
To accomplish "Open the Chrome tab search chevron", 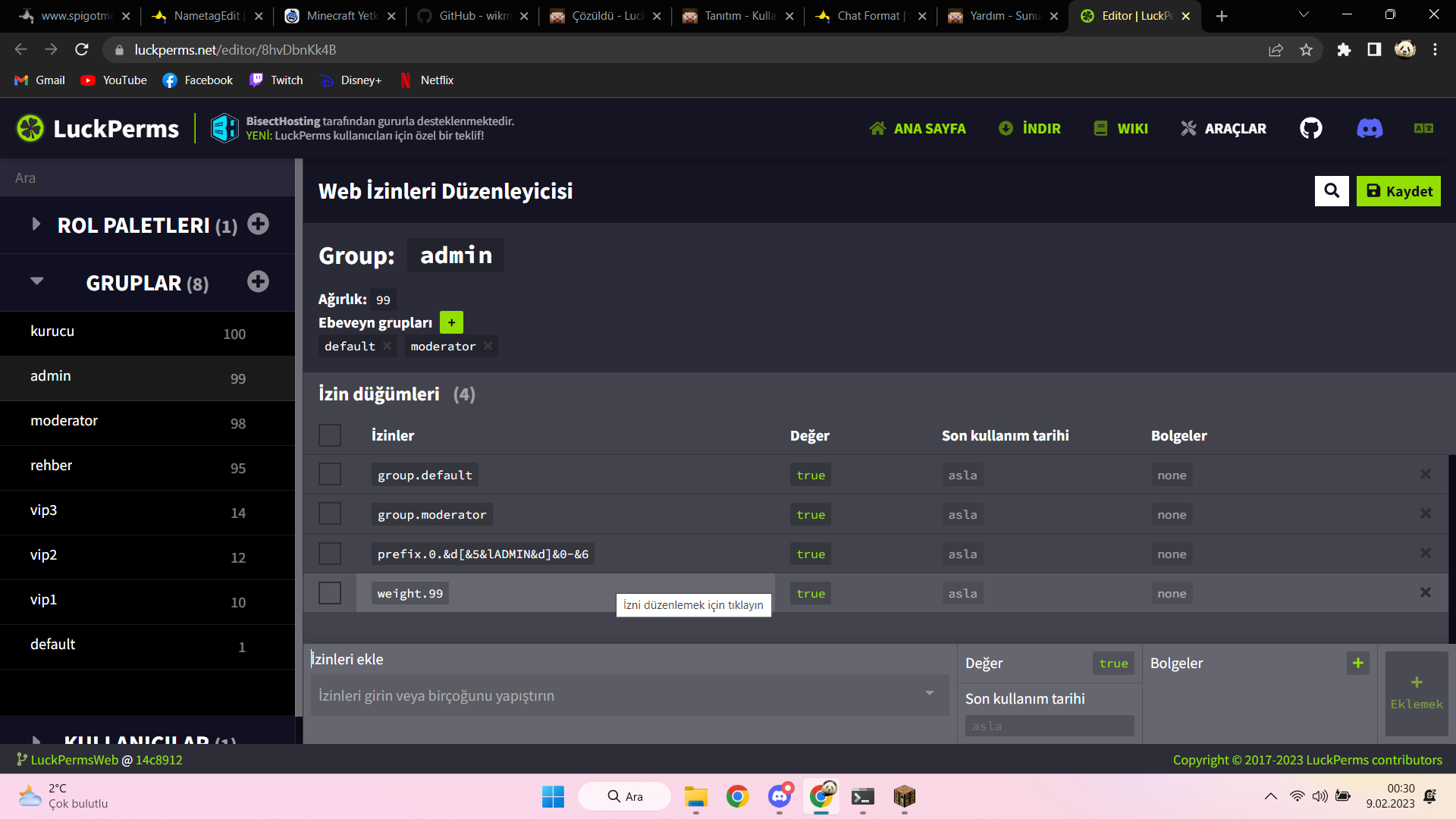I will click(x=1304, y=14).
